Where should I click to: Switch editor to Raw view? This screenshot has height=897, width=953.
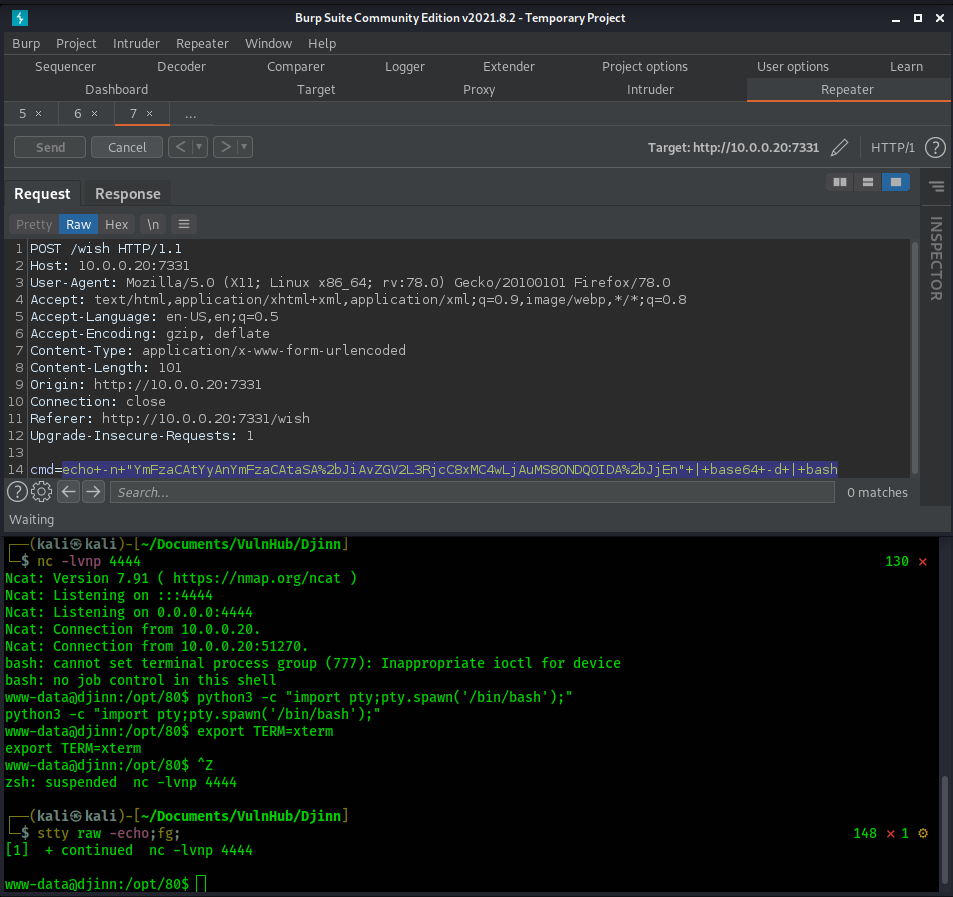coord(78,224)
